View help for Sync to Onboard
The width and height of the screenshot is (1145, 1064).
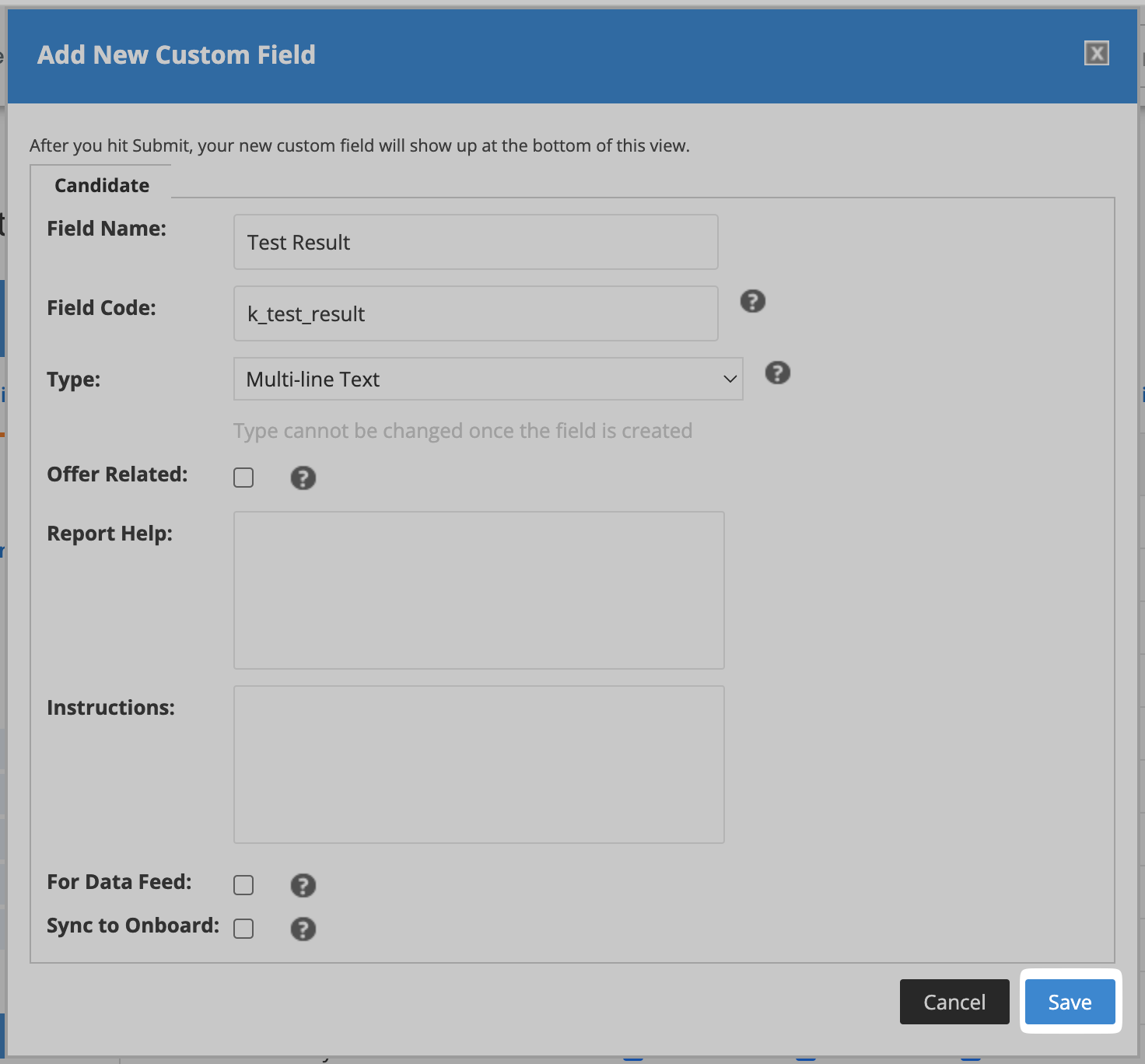[x=303, y=929]
